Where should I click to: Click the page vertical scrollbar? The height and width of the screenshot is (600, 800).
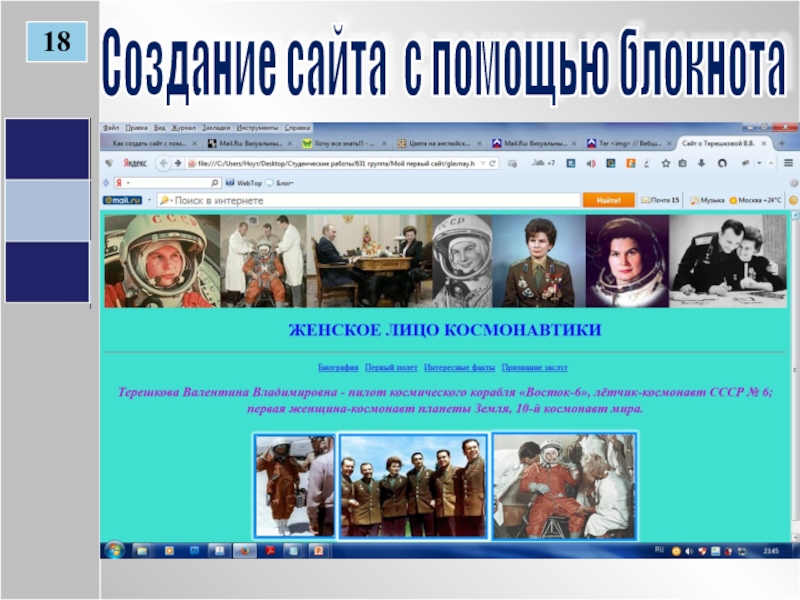click(795, 377)
